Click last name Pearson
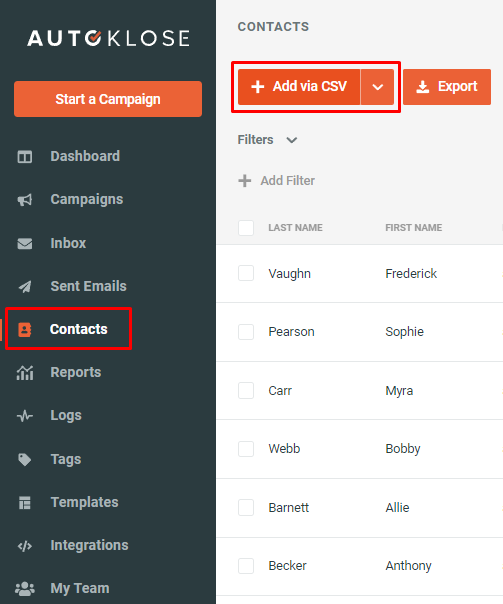 coord(291,332)
